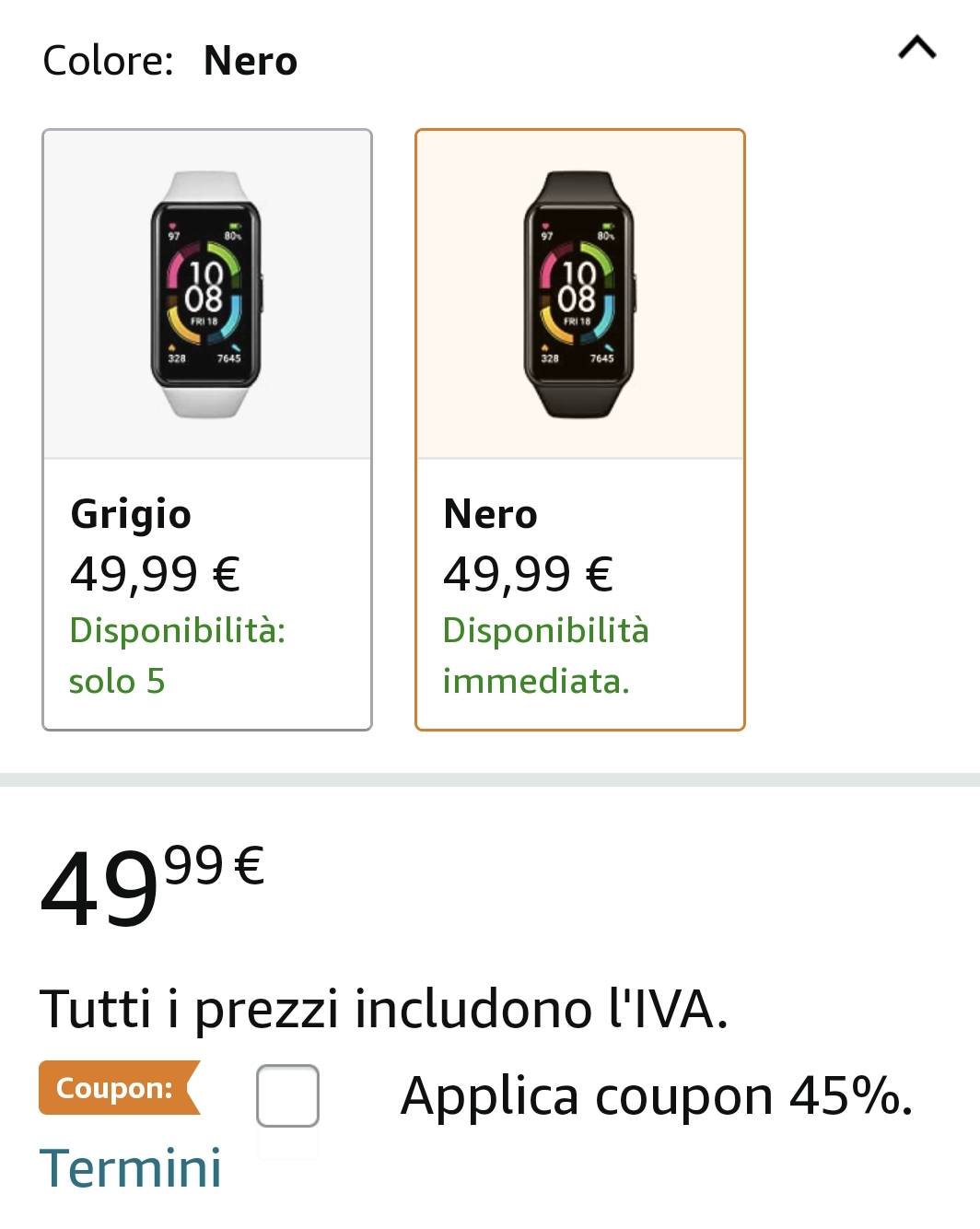Click the orange Coupon badge
980x1229 pixels.
(117, 1088)
